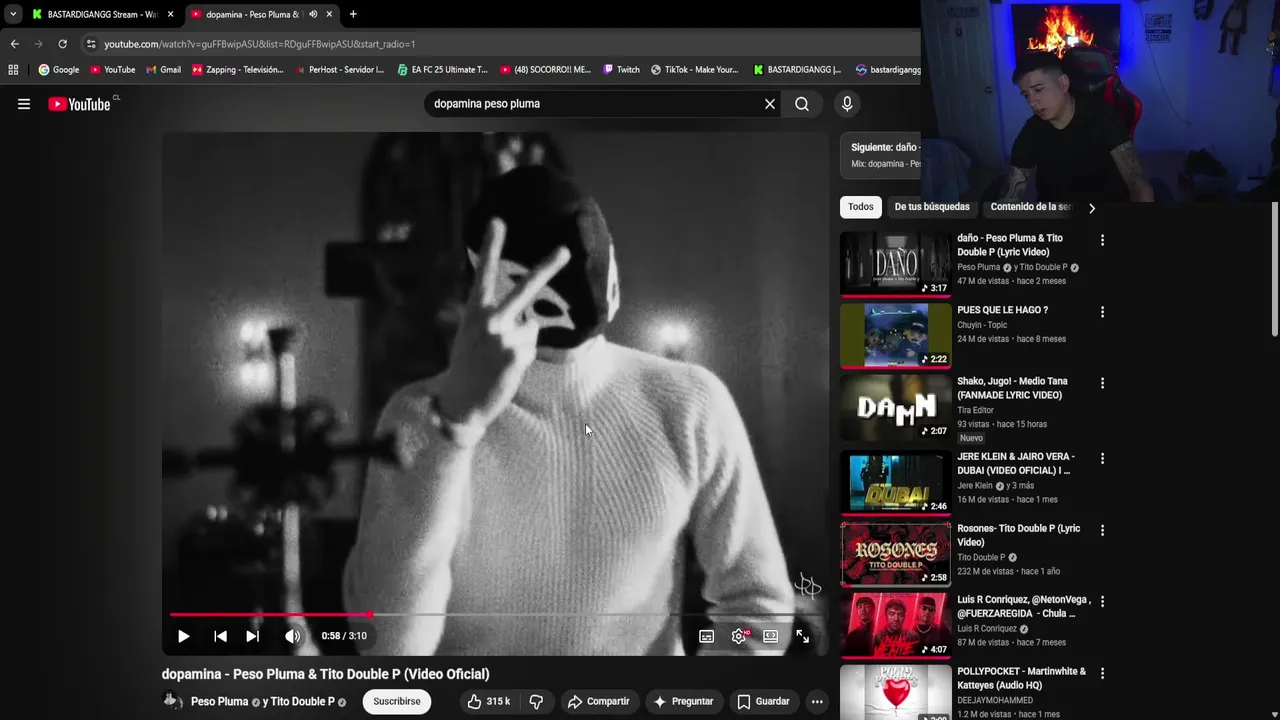Go to the YouTube home logo
Image resolution: width=1280 pixels, height=720 pixels.
coord(80,104)
